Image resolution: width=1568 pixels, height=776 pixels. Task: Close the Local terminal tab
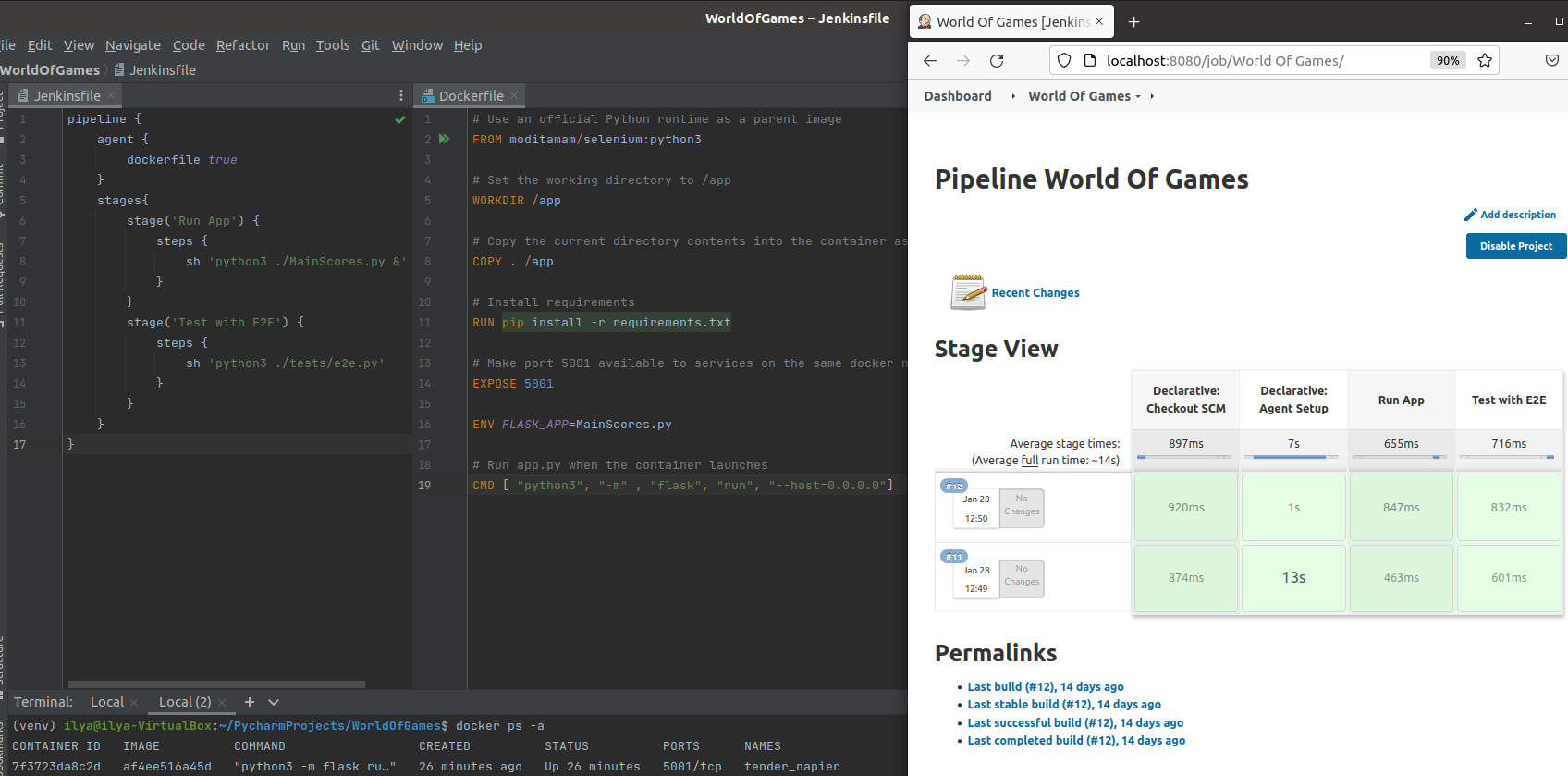(134, 703)
